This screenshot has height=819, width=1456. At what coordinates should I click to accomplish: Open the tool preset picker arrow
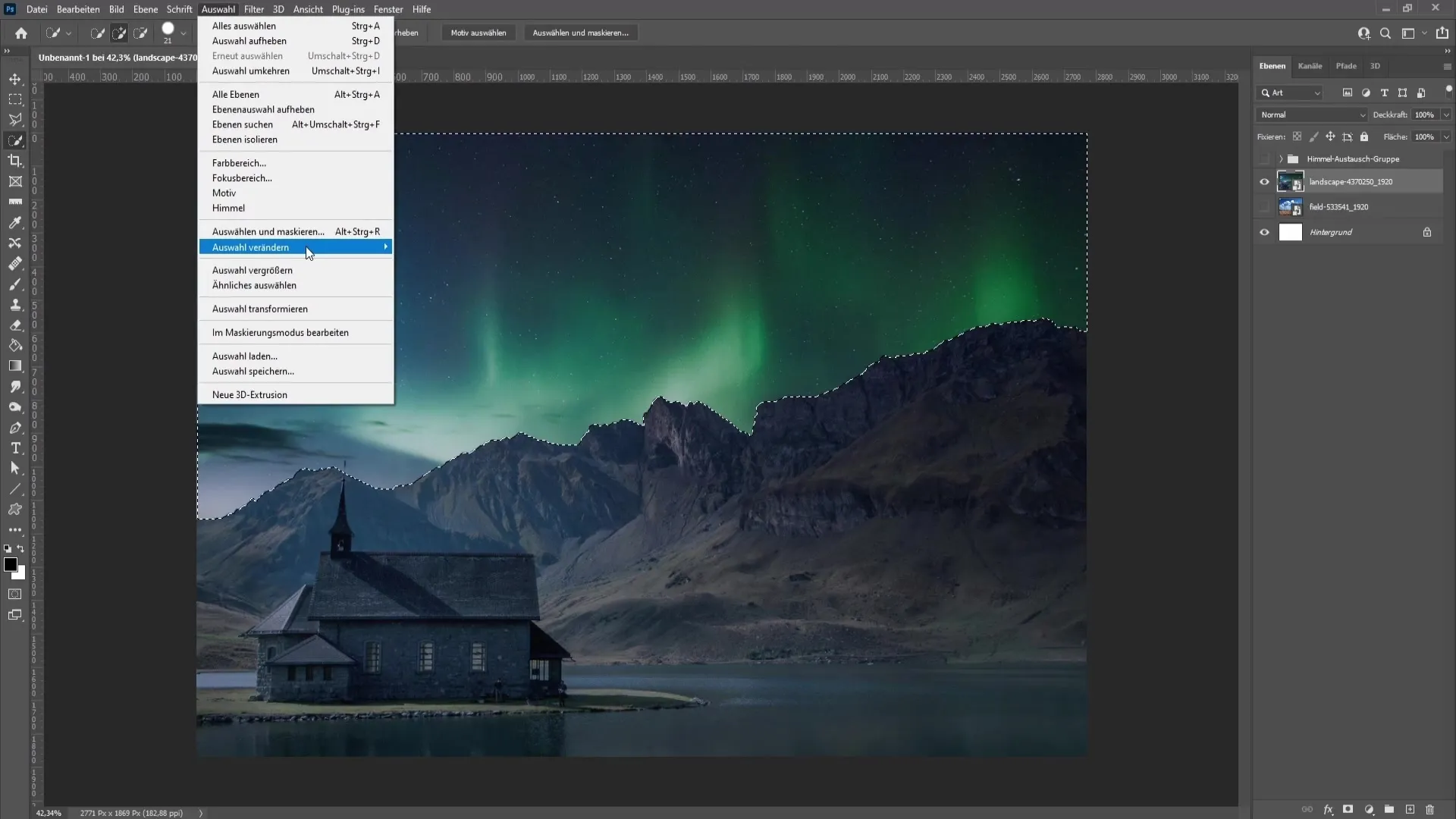click(x=68, y=33)
